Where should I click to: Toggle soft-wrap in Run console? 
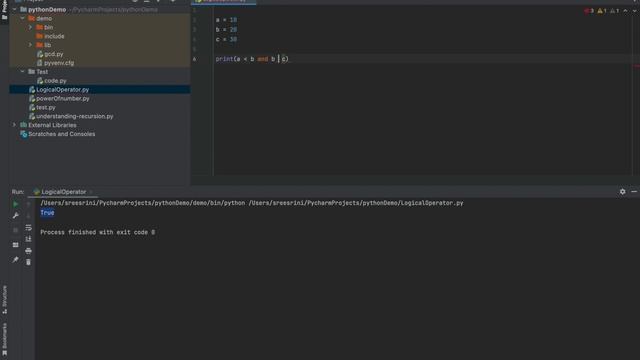28,227
